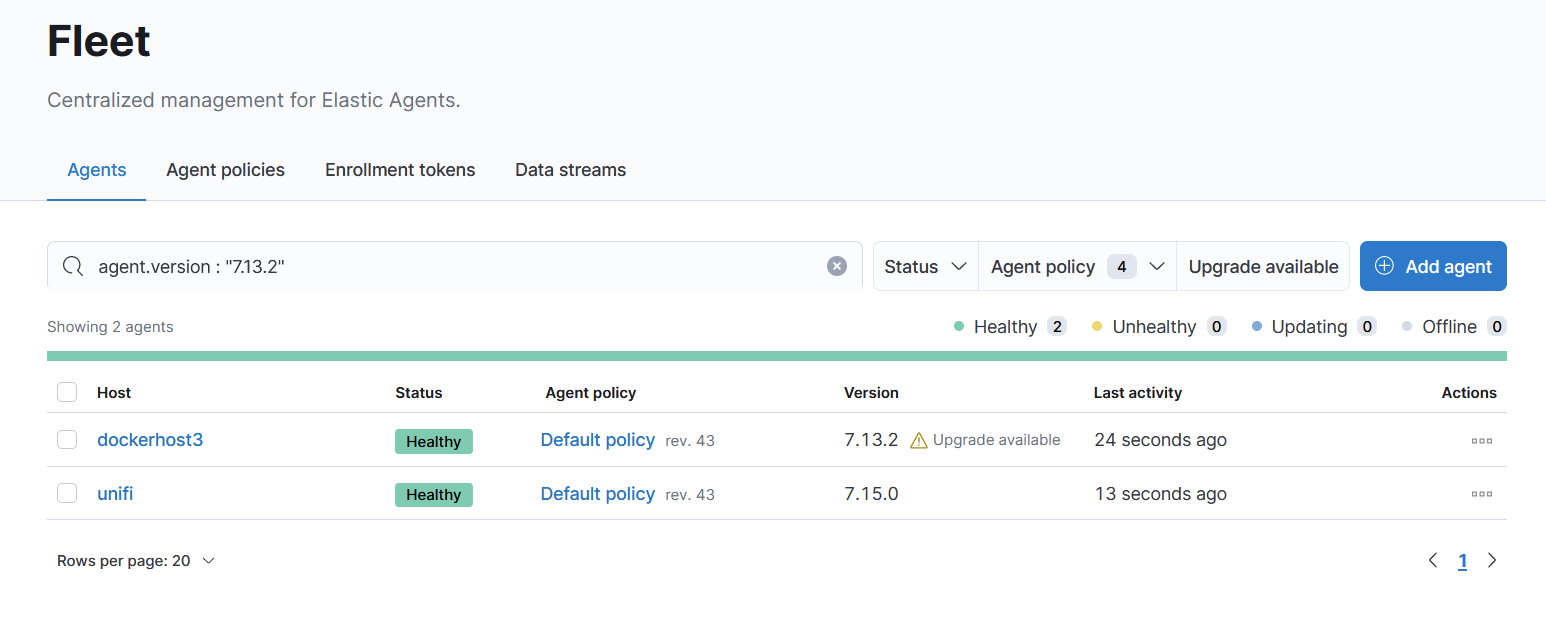Image resolution: width=1546 pixels, height=624 pixels.
Task: Check the select-all agents checkbox
Action: (66, 392)
